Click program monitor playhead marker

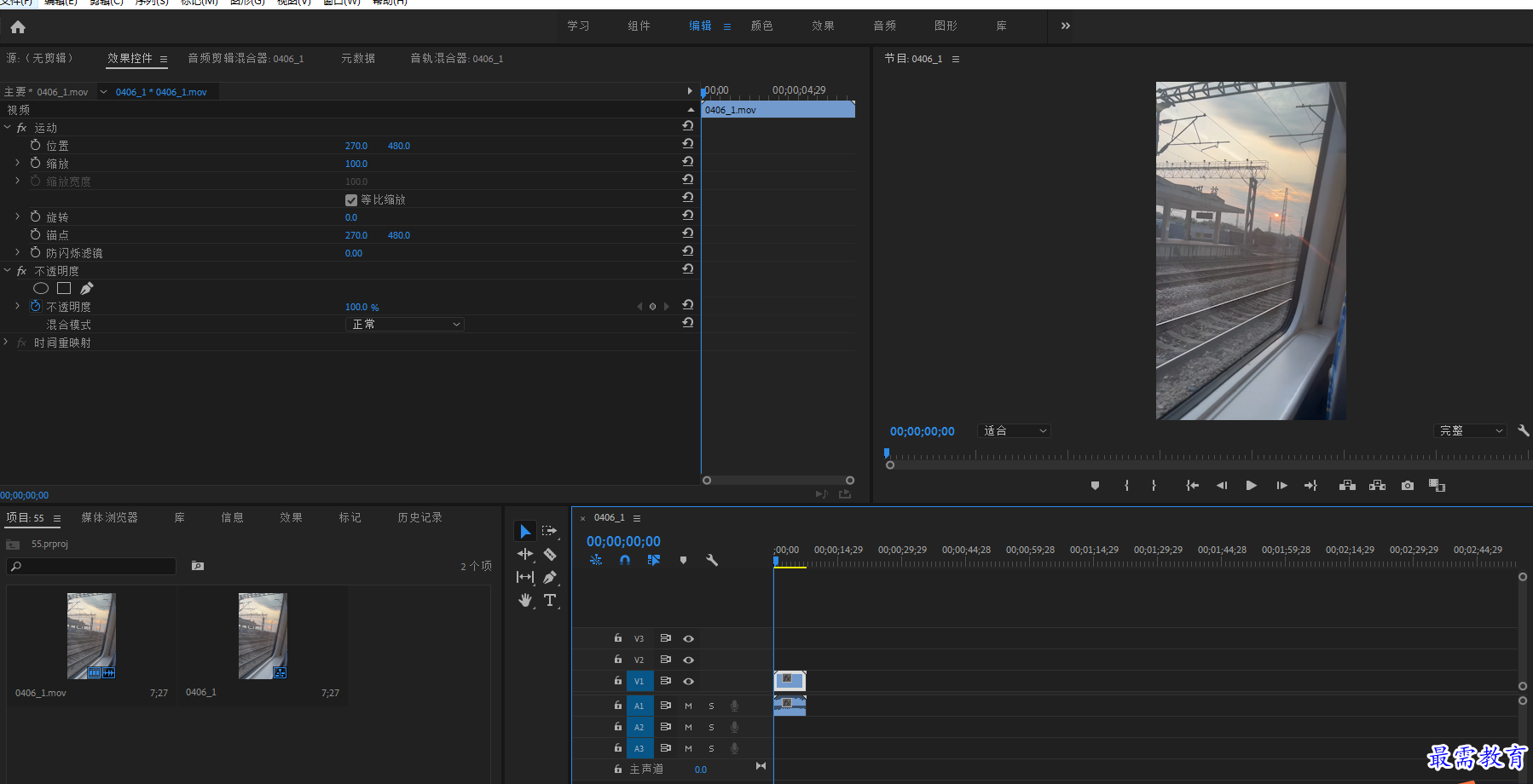coord(887,453)
